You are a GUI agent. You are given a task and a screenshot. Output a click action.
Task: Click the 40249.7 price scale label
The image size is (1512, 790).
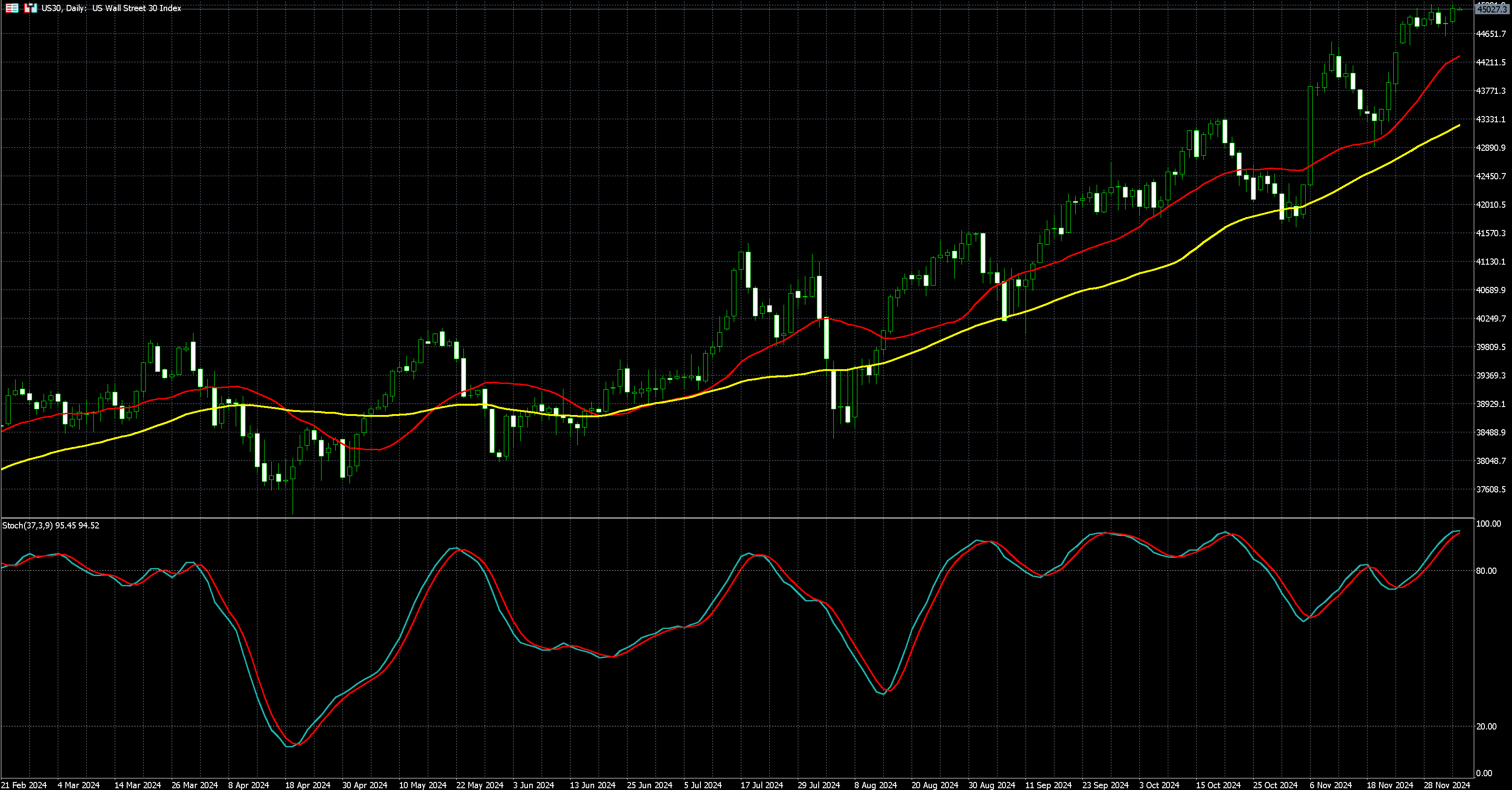coord(1491,318)
